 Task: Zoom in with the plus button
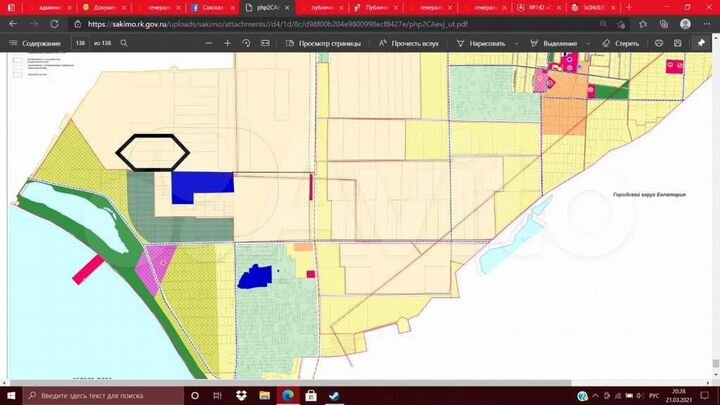pos(227,43)
